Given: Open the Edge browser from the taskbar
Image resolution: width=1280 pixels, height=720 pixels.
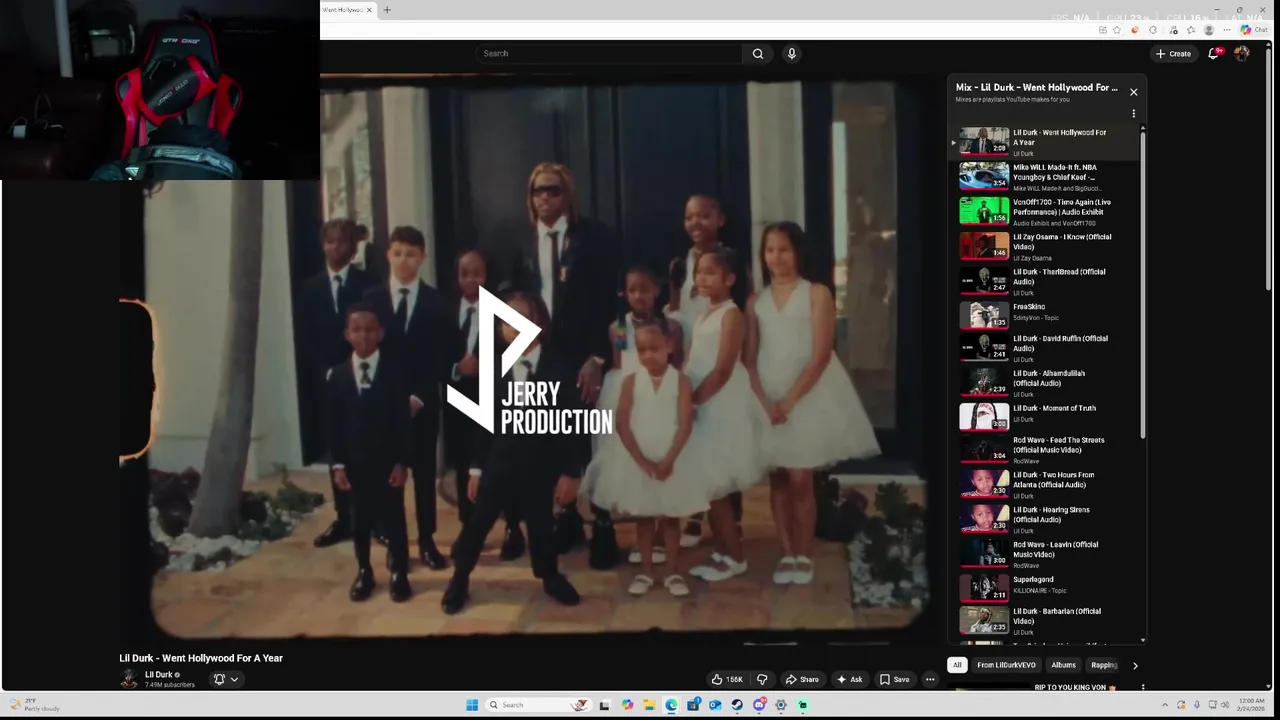Looking at the screenshot, I should pos(671,705).
